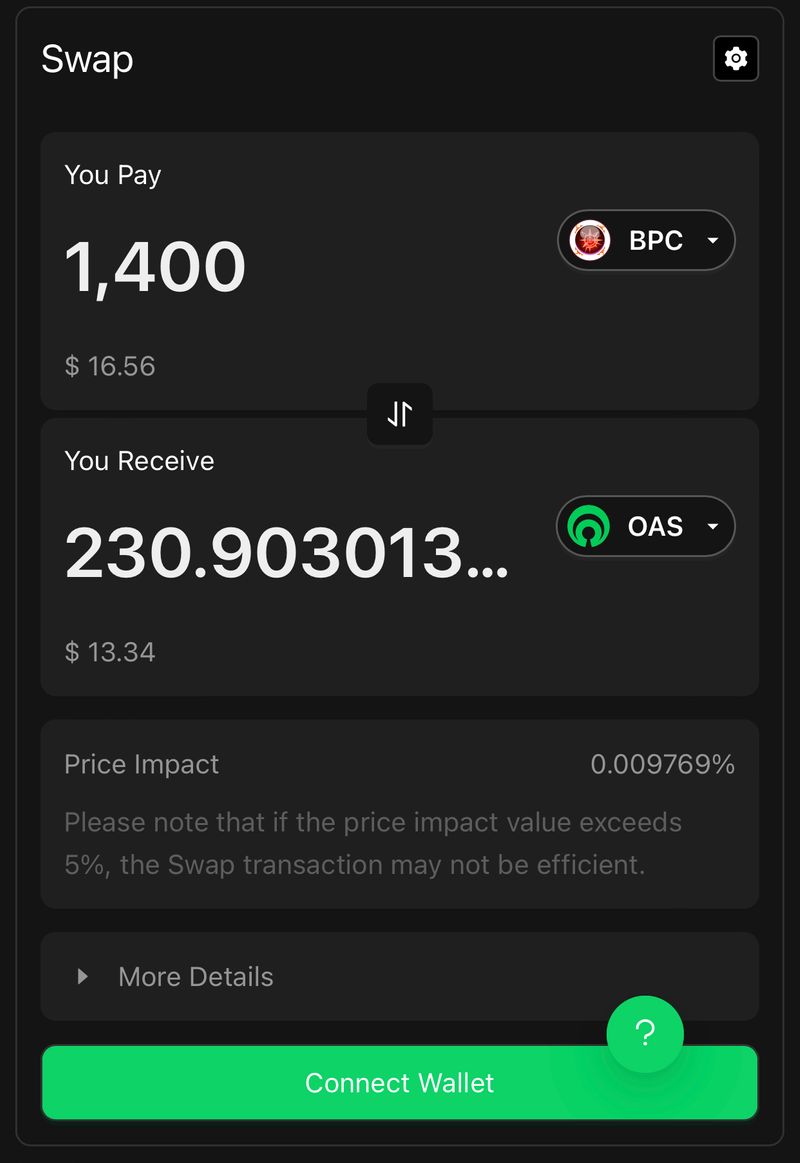Viewport: 800px width, 1163px height.
Task: Click the BPC token logo
Action: [x=590, y=240]
